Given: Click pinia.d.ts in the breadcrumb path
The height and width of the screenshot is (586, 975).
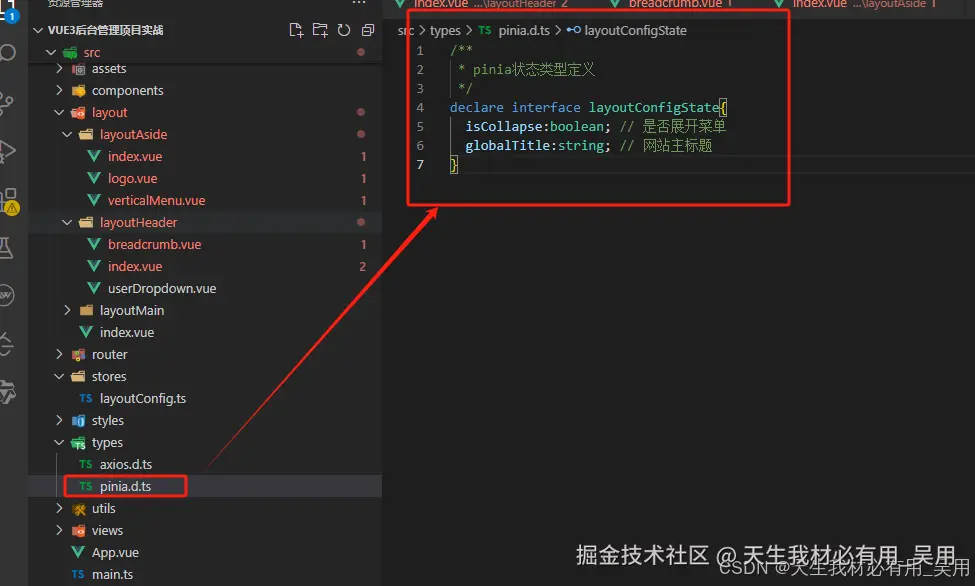Looking at the screenshot, I should coord(524,30).
